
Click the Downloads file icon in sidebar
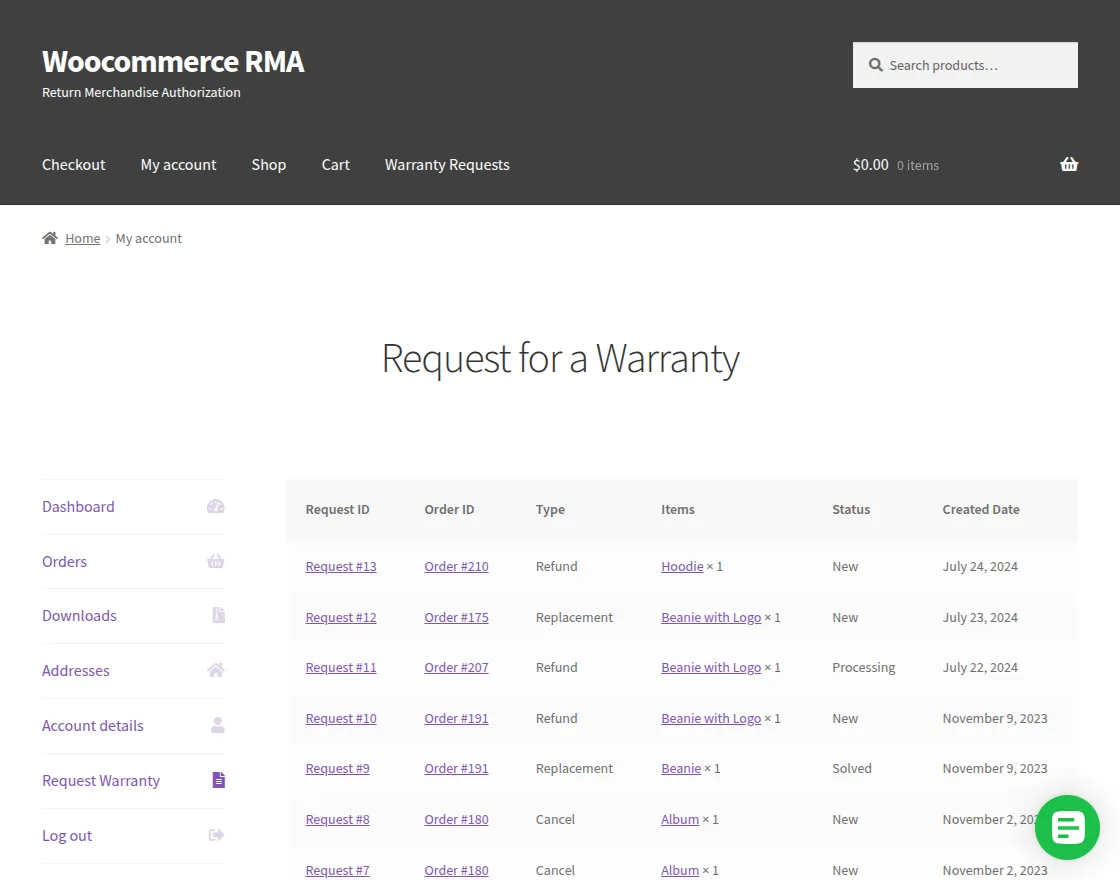click(218, 615)
